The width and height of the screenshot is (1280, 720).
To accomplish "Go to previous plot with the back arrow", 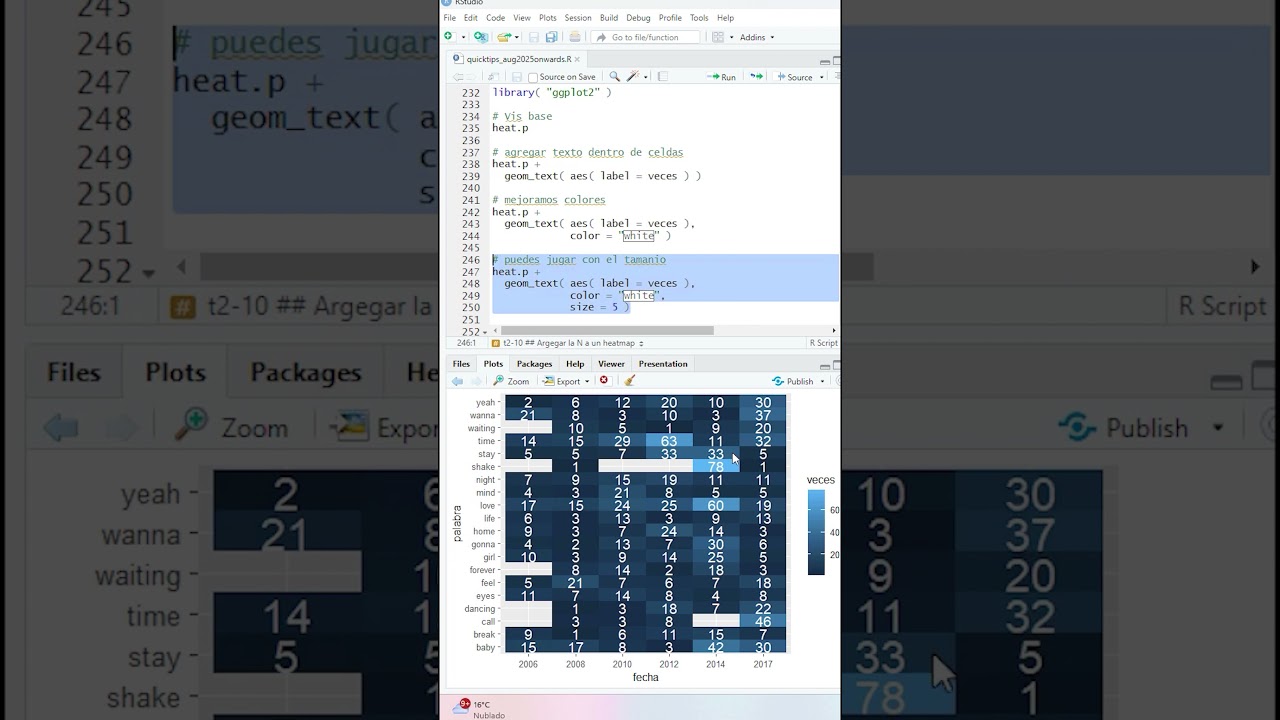I will (457, 381).
